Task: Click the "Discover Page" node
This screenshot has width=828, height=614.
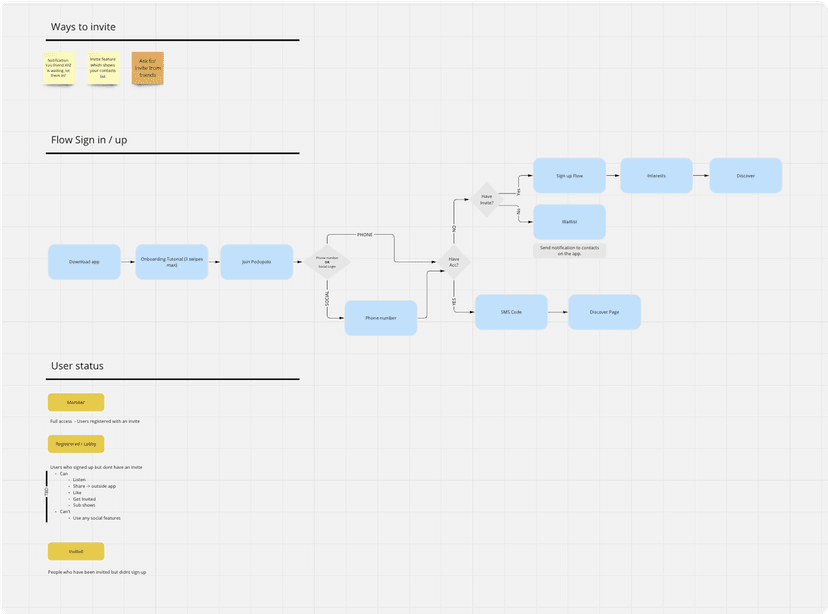Action: pyautogui.click(x=604, y=311)
